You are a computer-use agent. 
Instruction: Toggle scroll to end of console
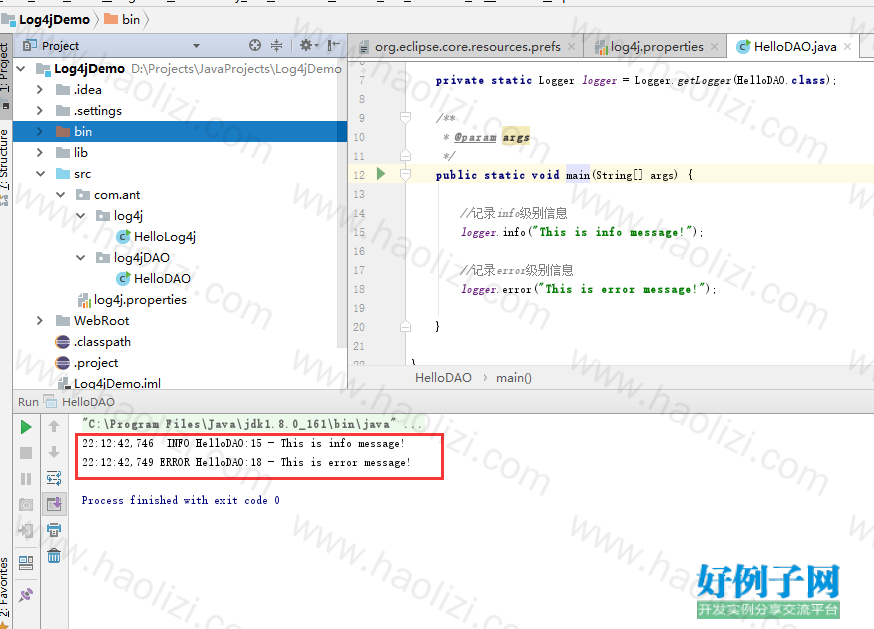(54, 504)
